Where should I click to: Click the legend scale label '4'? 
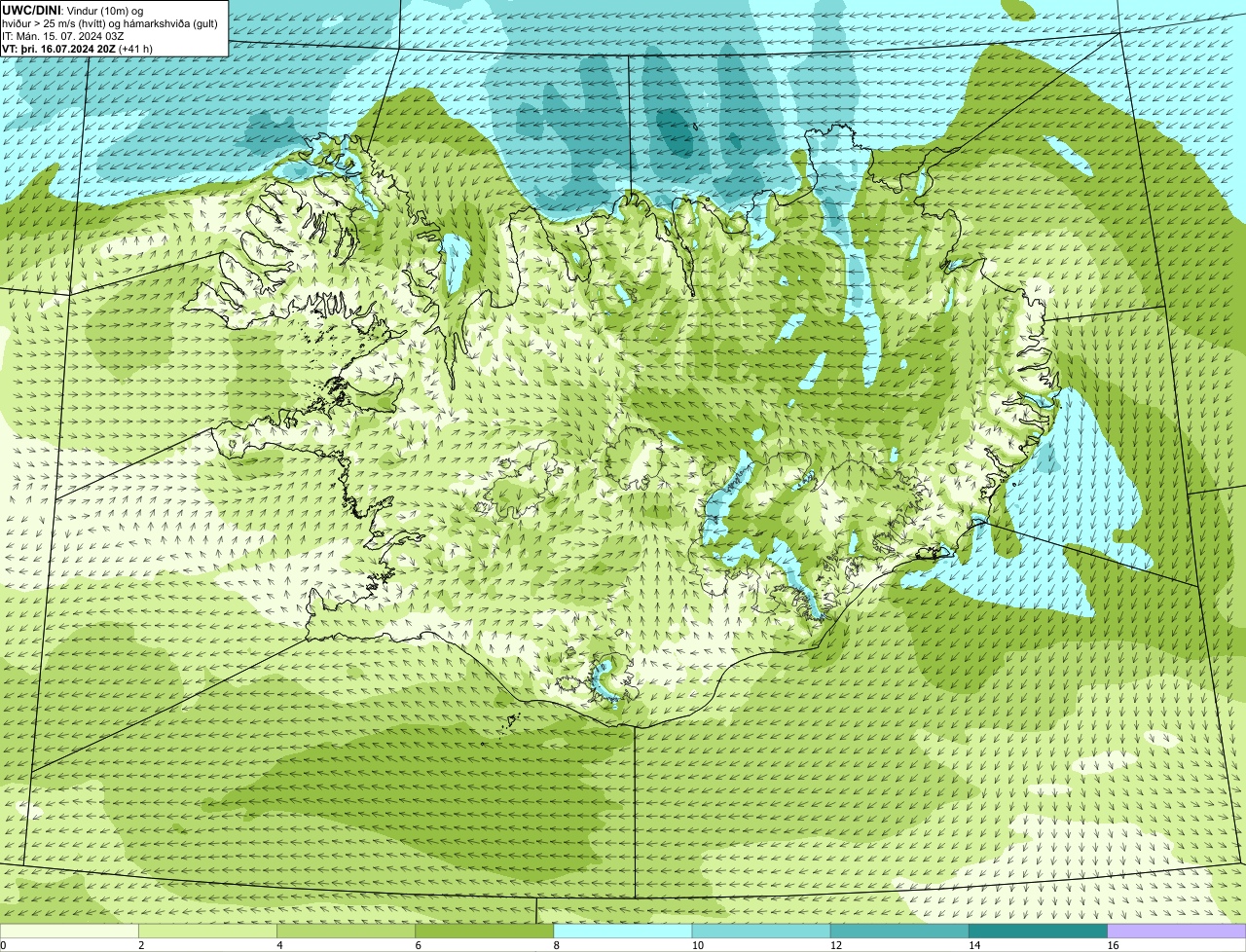(279, 945)
